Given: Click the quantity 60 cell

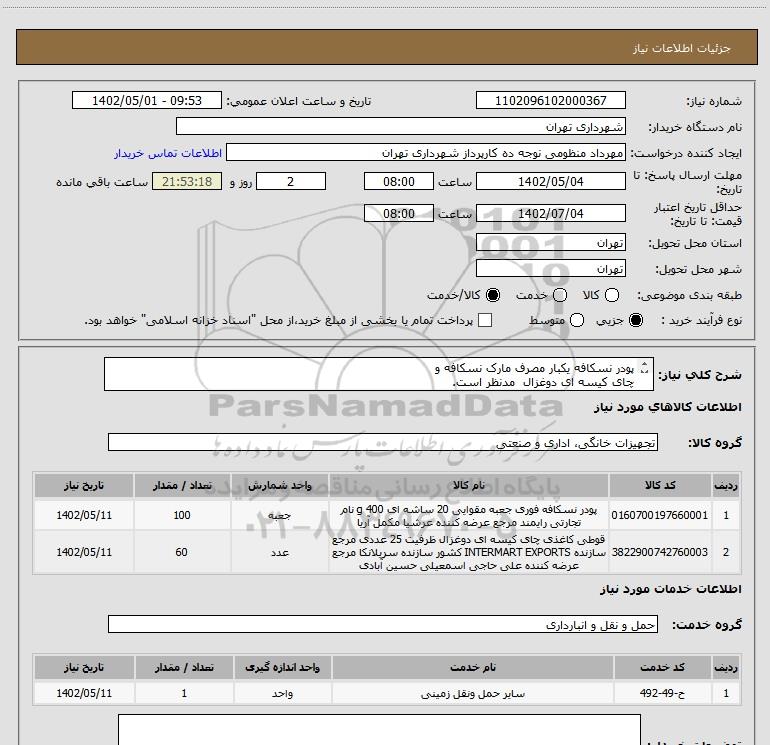Looking at the screenshot, I should pyautogui.click(x=182, y=552).
